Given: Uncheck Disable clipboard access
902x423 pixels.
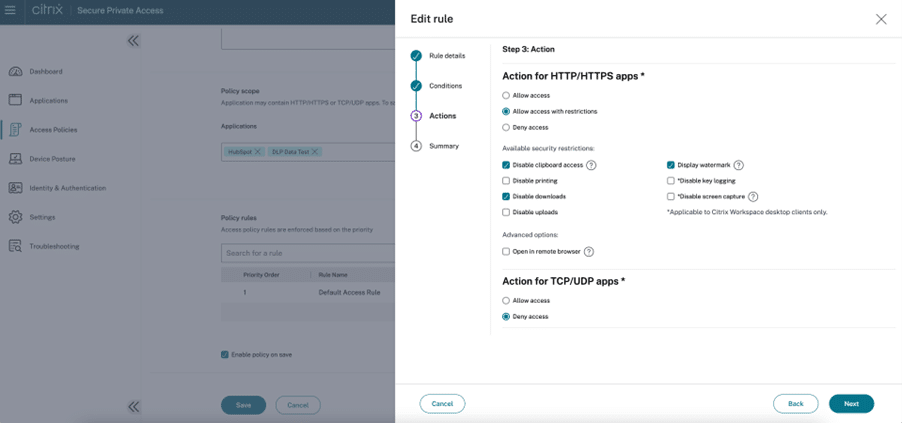Looking at the screenshot, I should pyautogui.click(x=506, y=165).
